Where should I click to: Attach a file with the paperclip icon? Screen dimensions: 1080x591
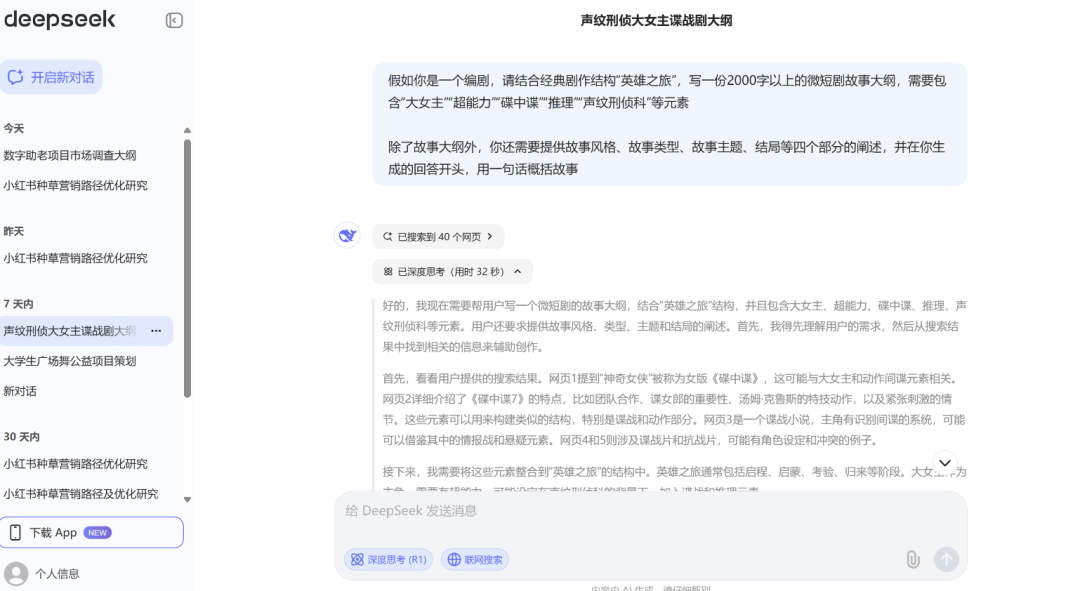[x=913, y=559]
